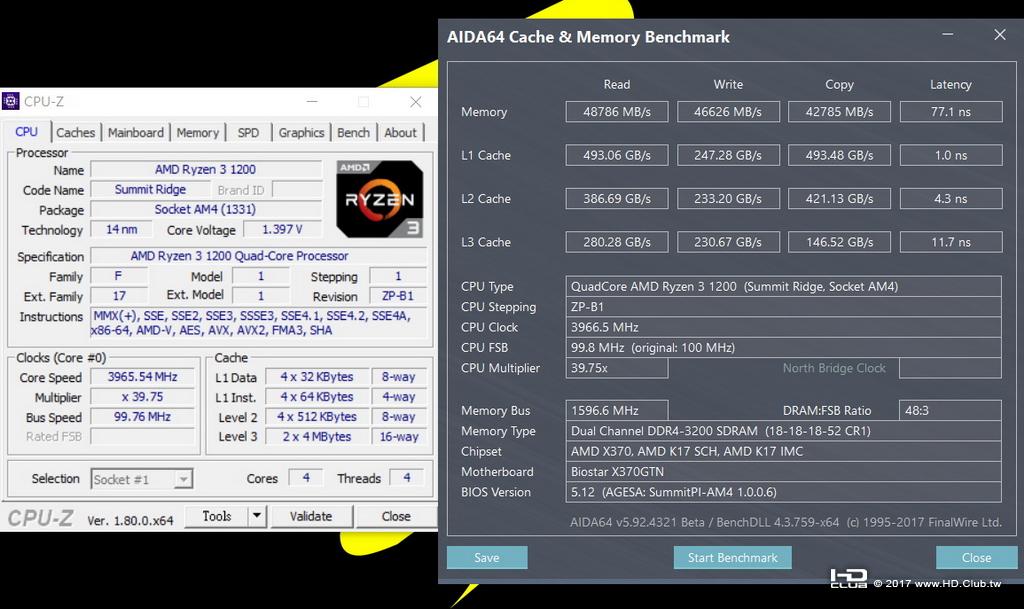Select the Memory tab in CPU-Z
This screenshot has height=609, width=1024.
pyautogui.click(x=197, y=133)
